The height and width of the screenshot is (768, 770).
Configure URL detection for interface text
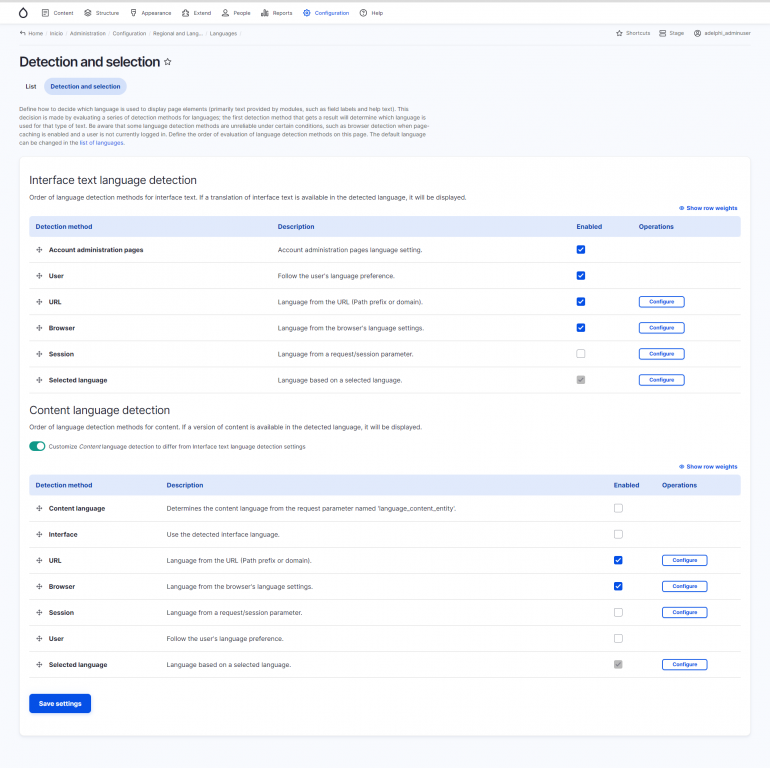tap(661, 301)
